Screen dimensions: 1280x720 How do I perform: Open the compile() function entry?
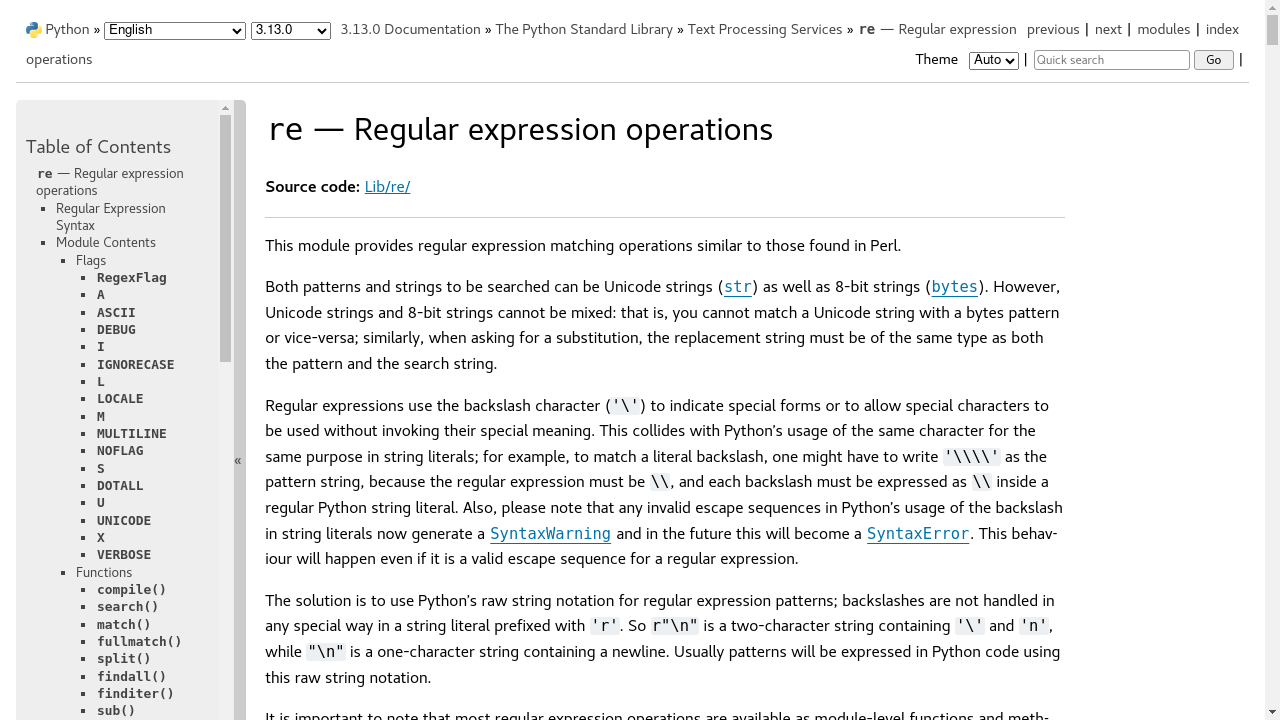tap(131, 589)
